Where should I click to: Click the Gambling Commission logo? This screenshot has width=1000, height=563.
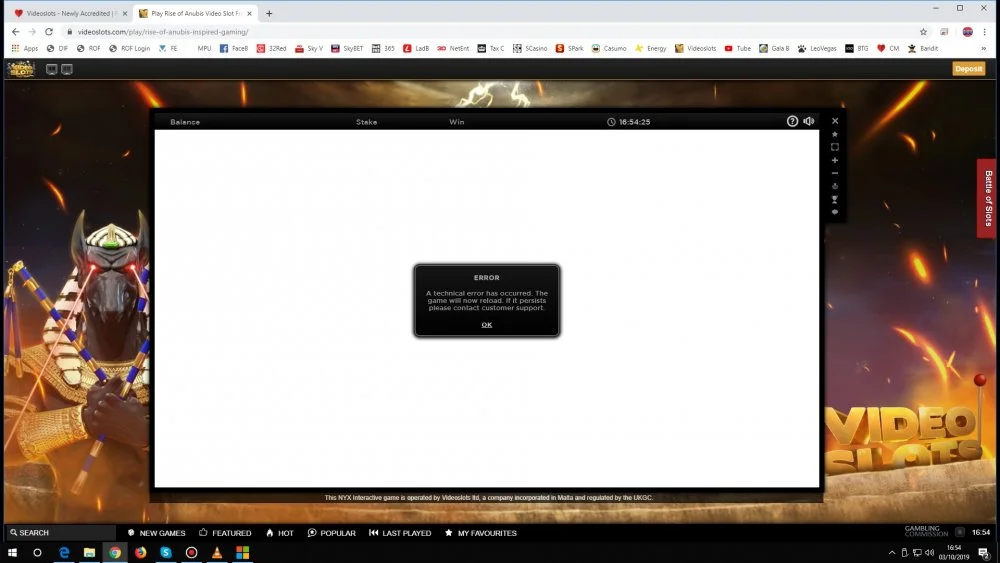(x=926, y=531)
